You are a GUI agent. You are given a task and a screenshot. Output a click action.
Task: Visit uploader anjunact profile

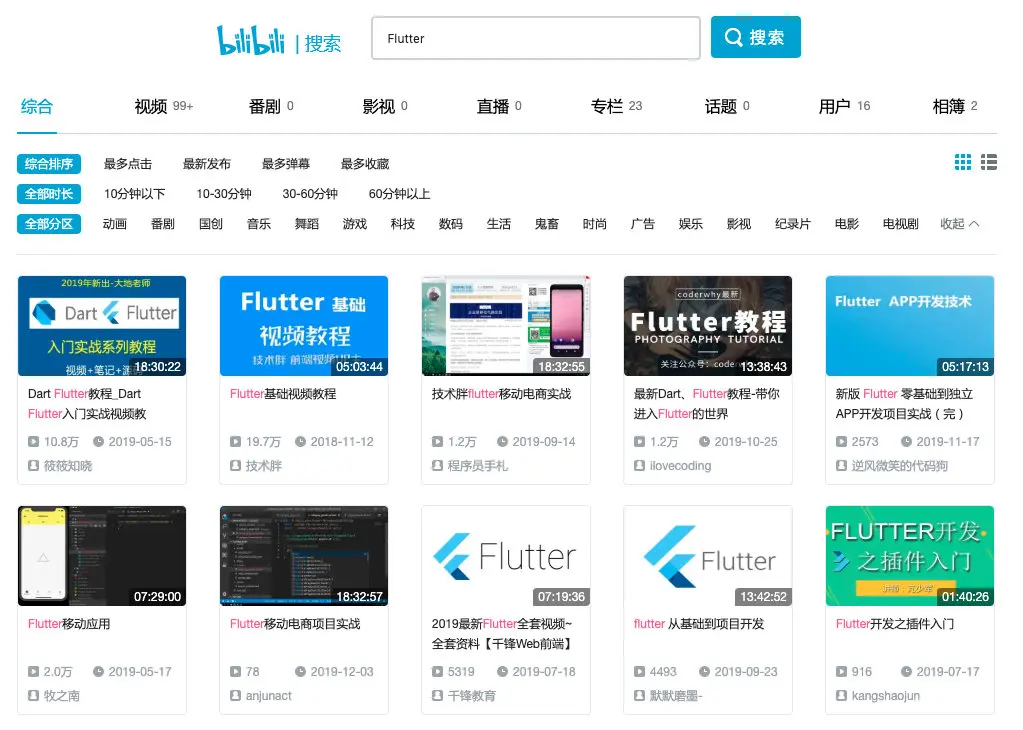[261, 696]
